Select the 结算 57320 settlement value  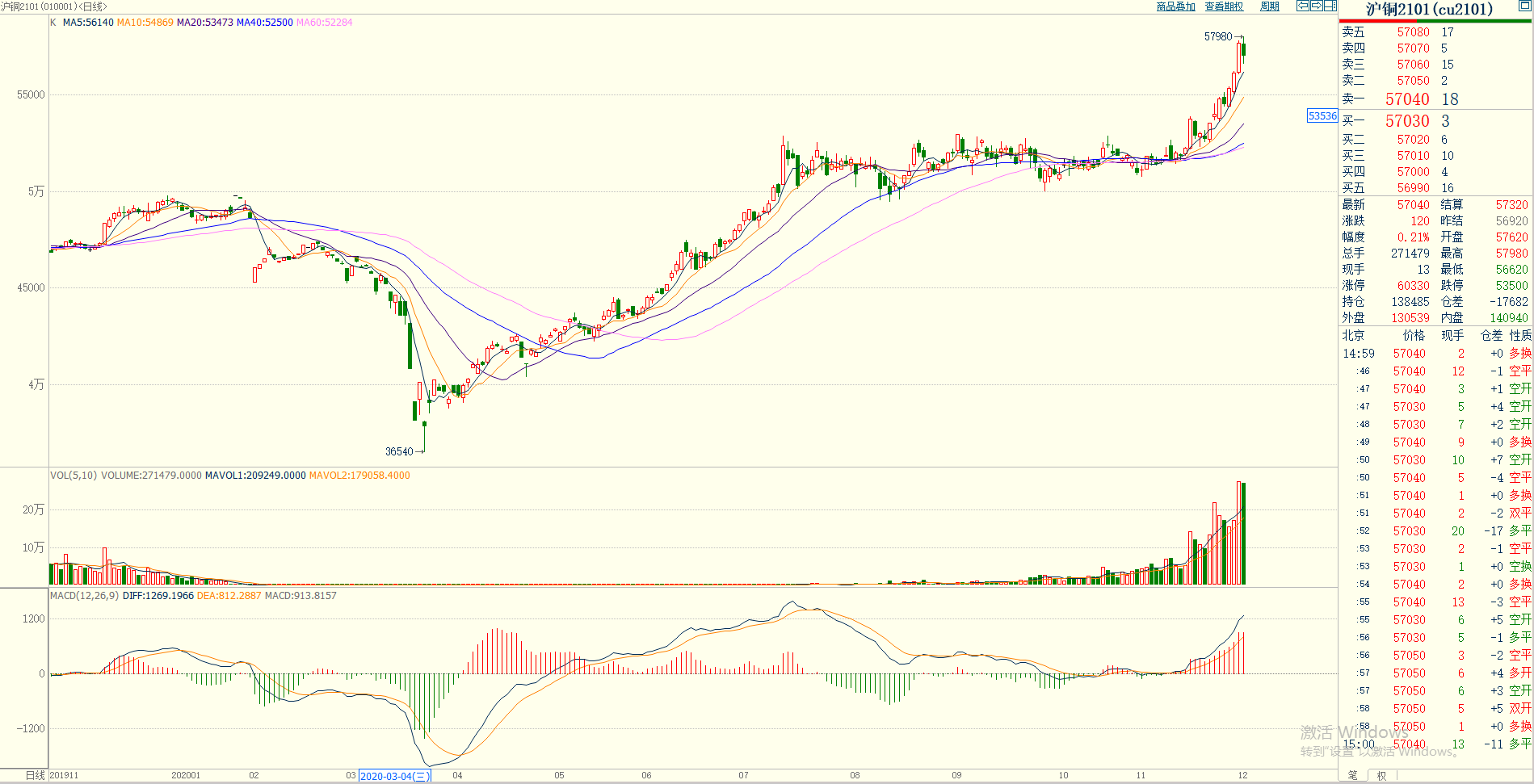click(x=1511, y=205)
